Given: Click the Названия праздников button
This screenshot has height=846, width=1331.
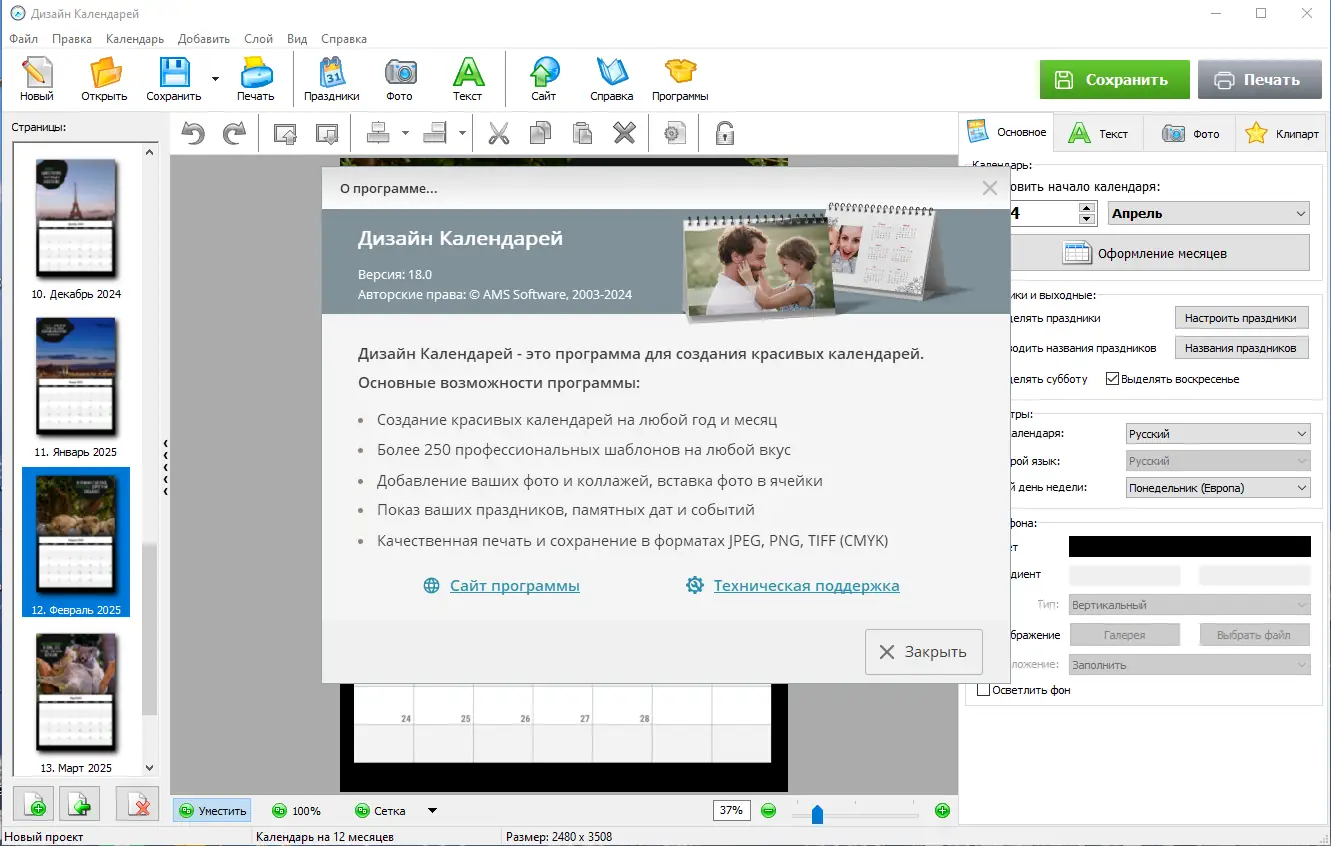Looking at the screenshot, I should click(1241, 348).
